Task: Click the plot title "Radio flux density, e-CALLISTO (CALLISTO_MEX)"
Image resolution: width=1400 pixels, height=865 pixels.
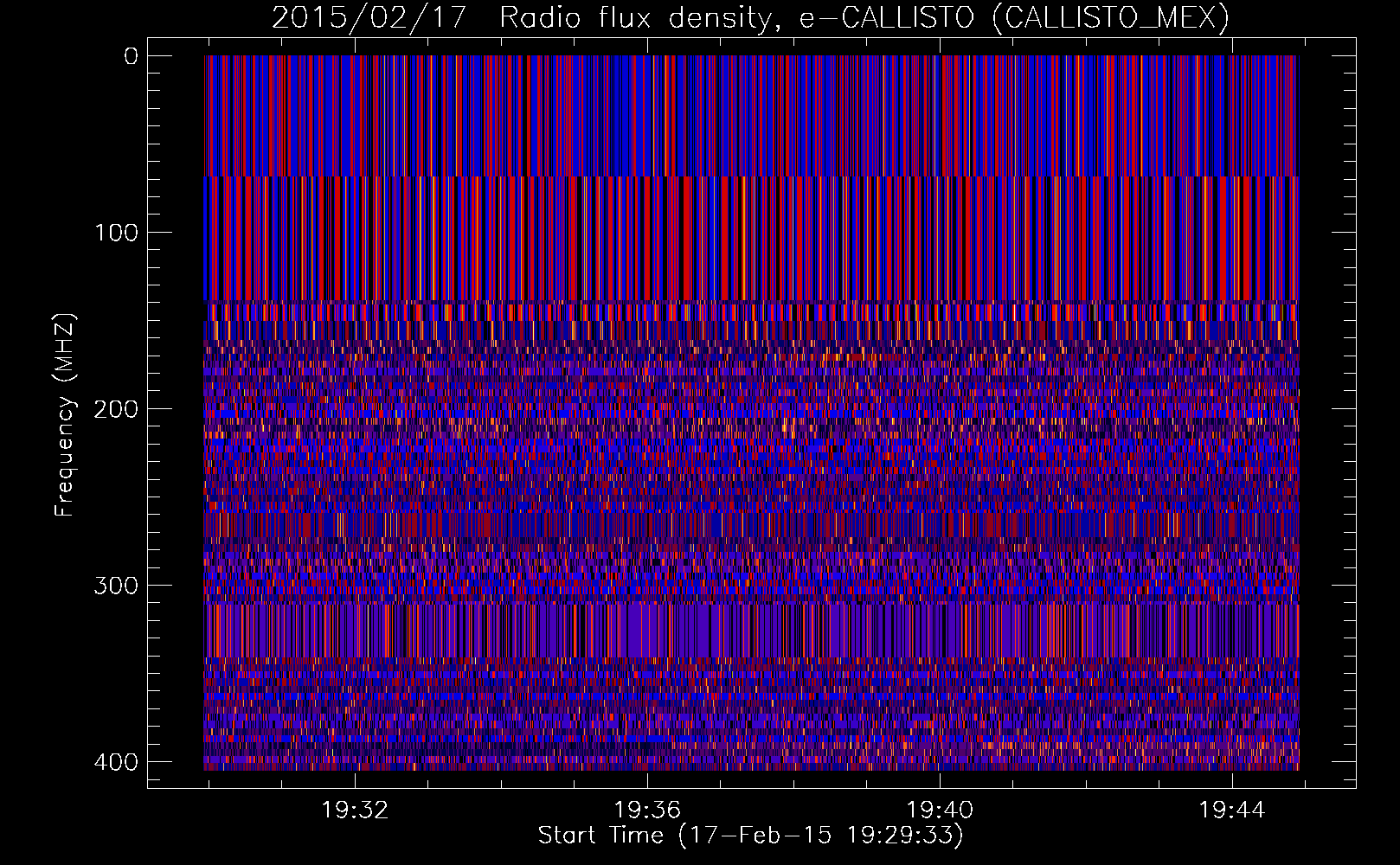Action: tap(864, 17)
